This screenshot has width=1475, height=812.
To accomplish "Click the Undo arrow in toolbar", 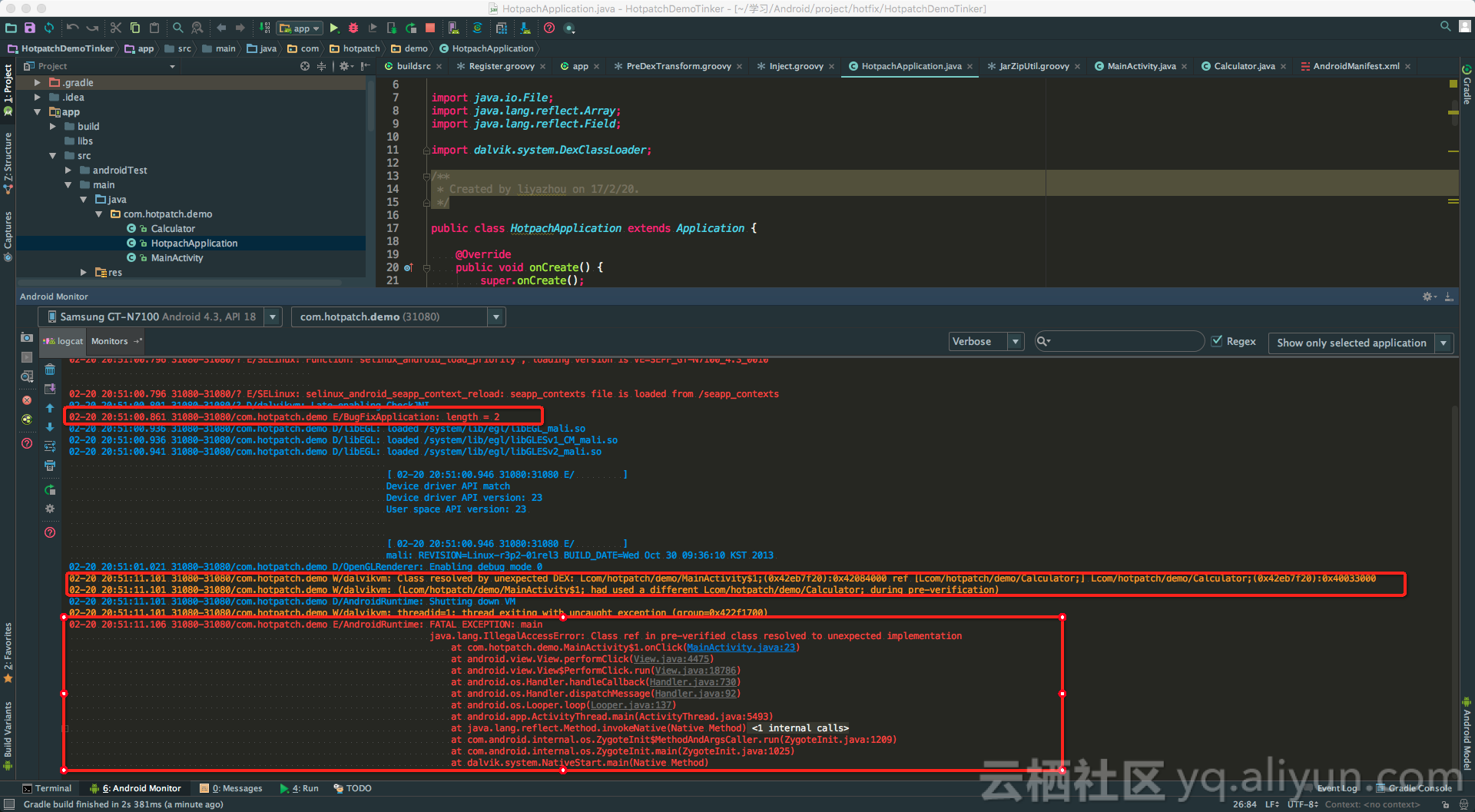I will coord(73,28).
